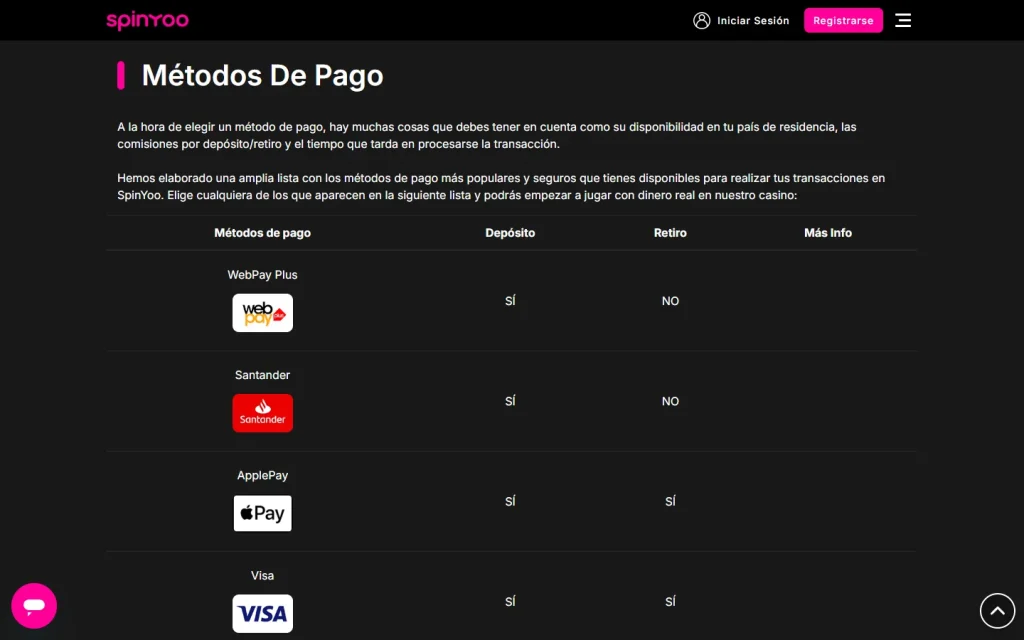Viewport: 1024px width, 640px height.
Task: Click the WebPay Plus label
Action: click(x=263, y=275)
